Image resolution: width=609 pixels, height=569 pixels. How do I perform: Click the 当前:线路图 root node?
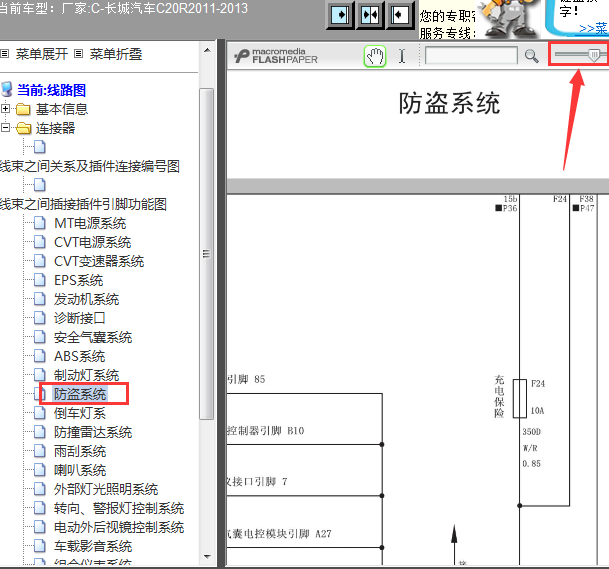[51, 90]
